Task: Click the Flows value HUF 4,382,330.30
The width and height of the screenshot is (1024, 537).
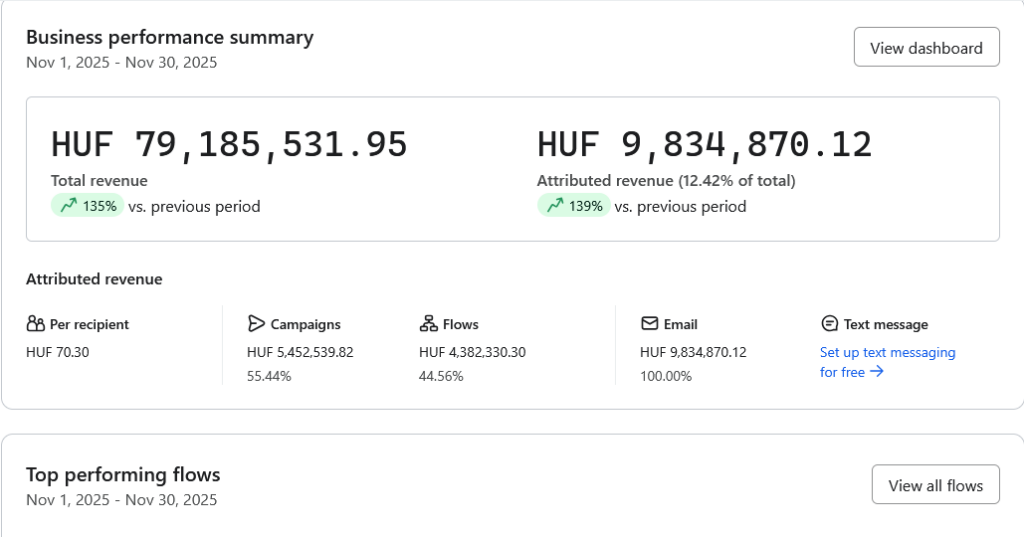Action: (472, 352)
